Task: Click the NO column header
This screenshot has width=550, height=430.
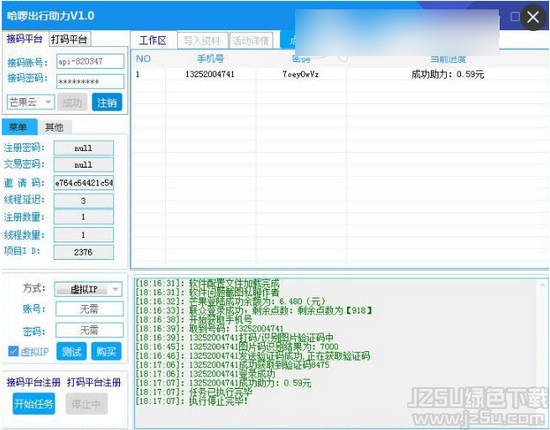Action: [143, 59]
